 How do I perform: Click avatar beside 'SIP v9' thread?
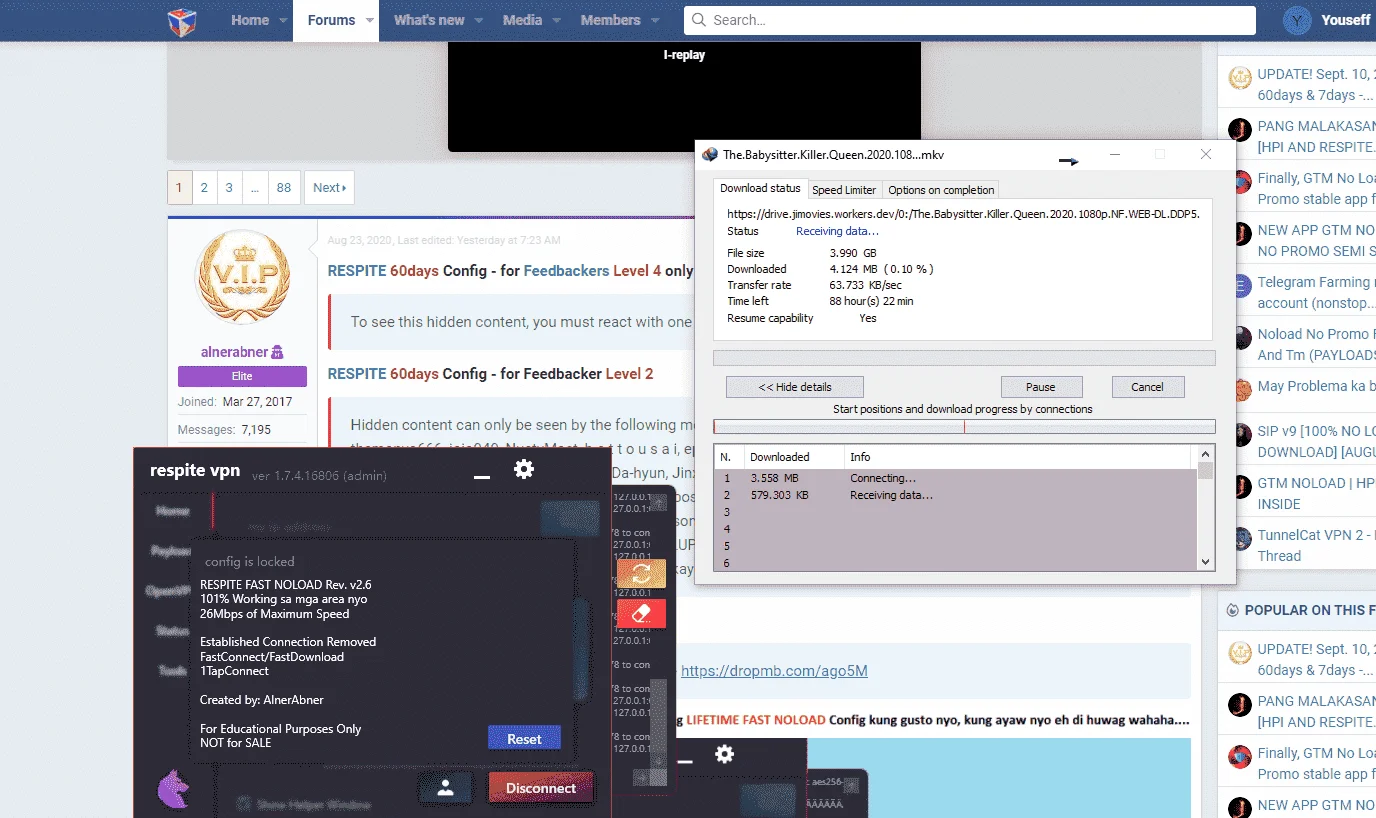pyautogui.click(x=1240, y=435)
